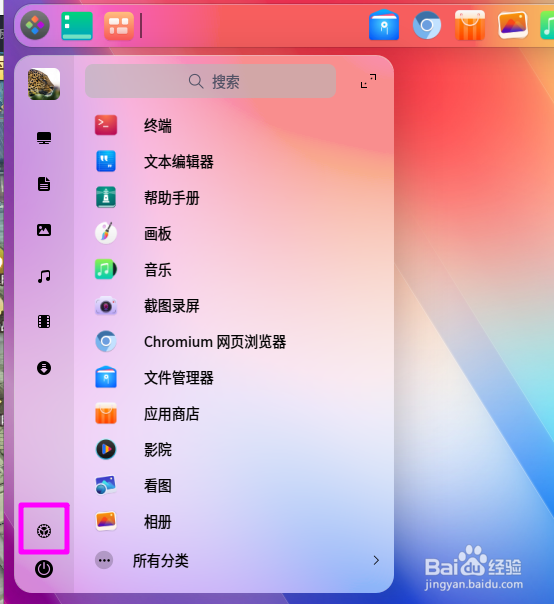
Task: Open the Pictures sidebar shortcut
Action: pos(44,230)
